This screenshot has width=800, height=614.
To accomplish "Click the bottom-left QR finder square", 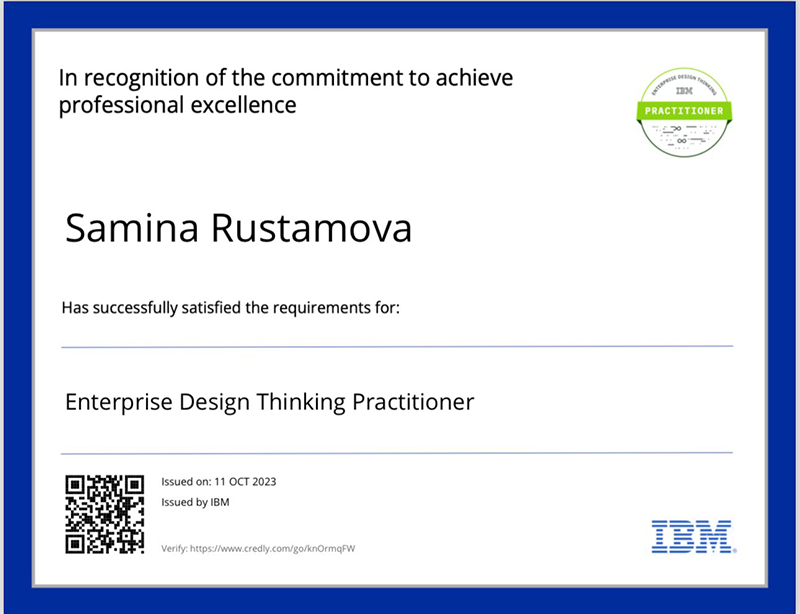I will (75, 544).
